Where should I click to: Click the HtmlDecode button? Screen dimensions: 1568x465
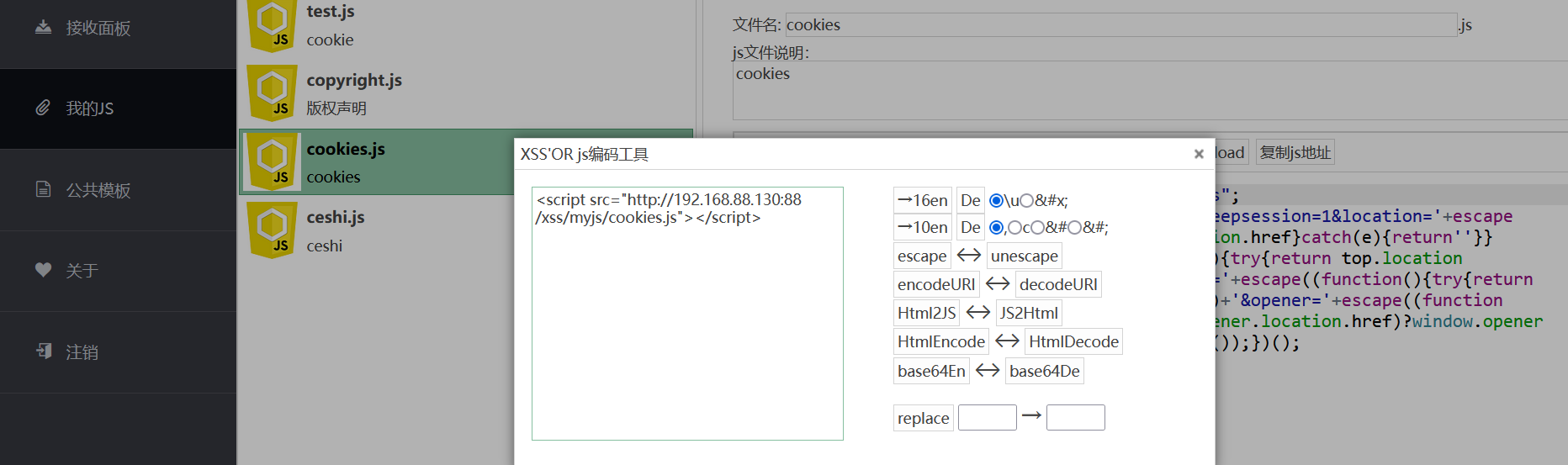pyautogui.click(x=1073, y=341)
